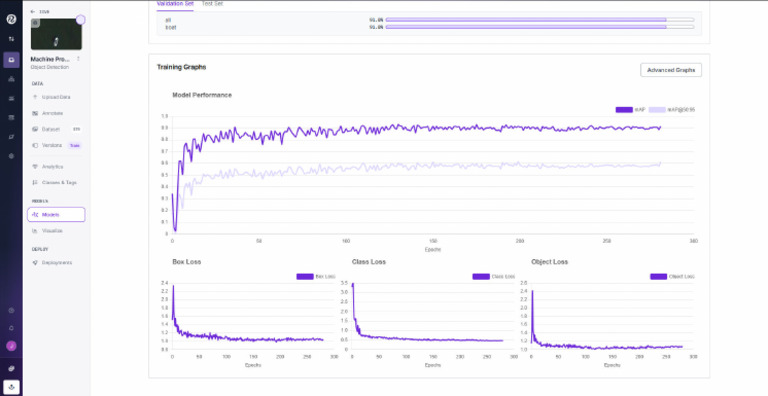Toggle the Box Loss legend swatch
768x396 pixels.
pos(305,276)
